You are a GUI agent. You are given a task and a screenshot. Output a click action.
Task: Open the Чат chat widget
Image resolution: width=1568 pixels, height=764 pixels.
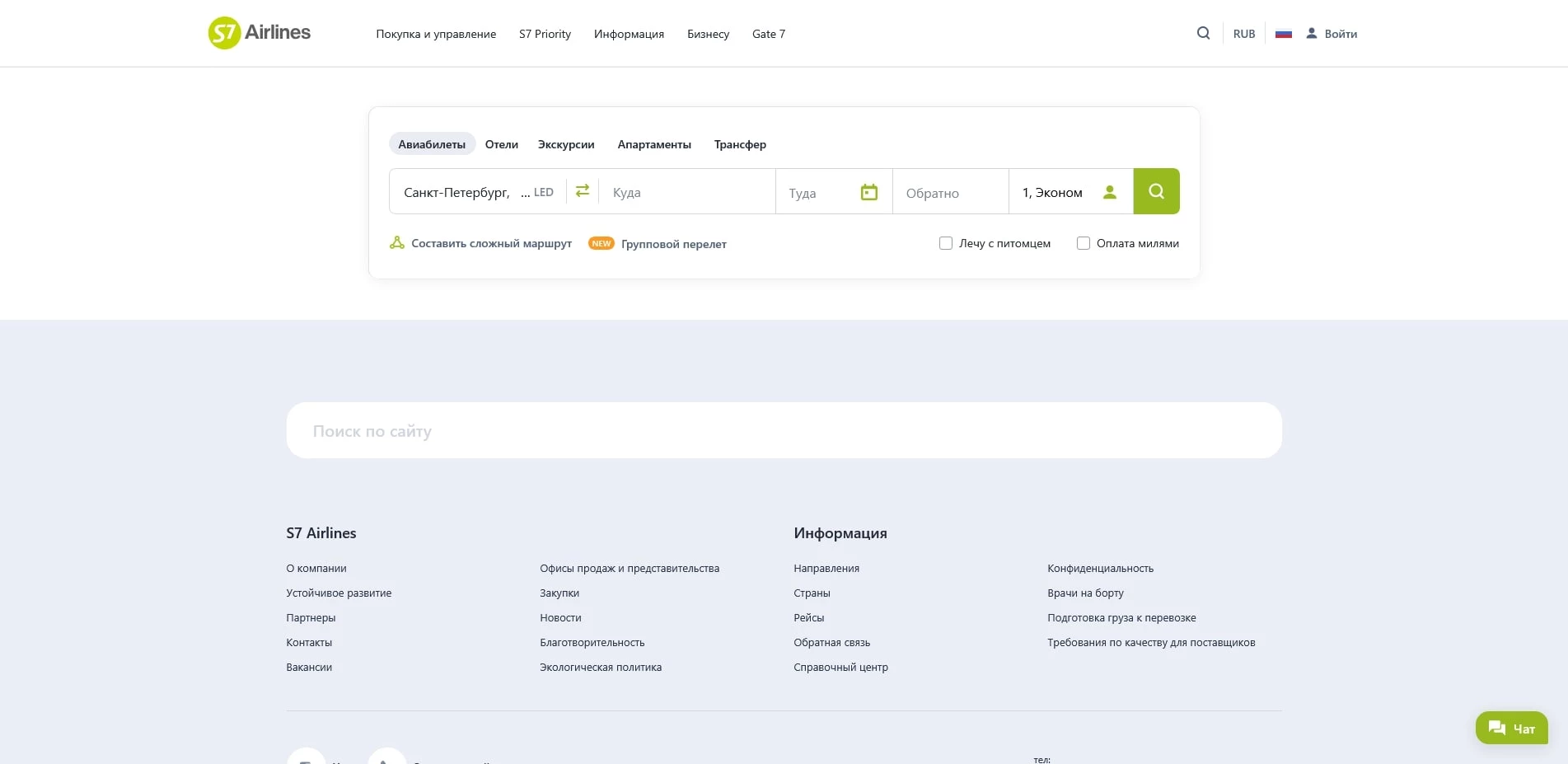pos(1511,729)
